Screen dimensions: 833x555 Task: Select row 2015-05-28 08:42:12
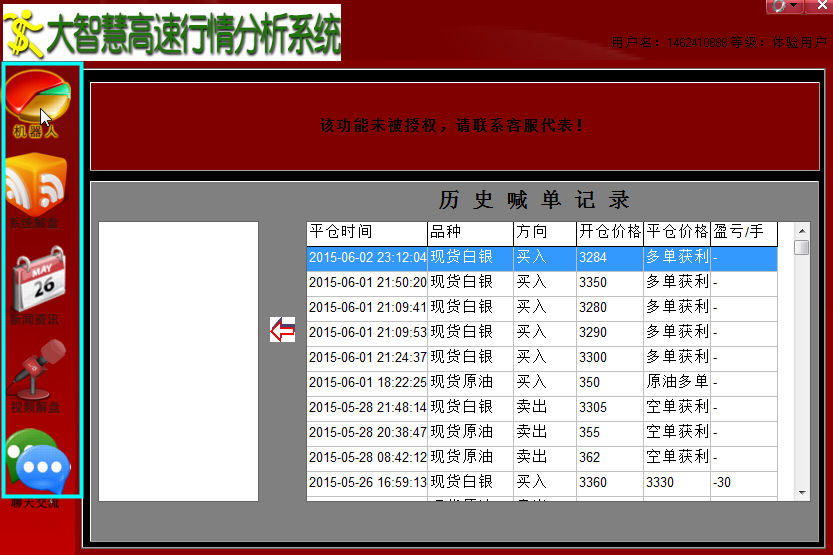[x=542, y=458]
